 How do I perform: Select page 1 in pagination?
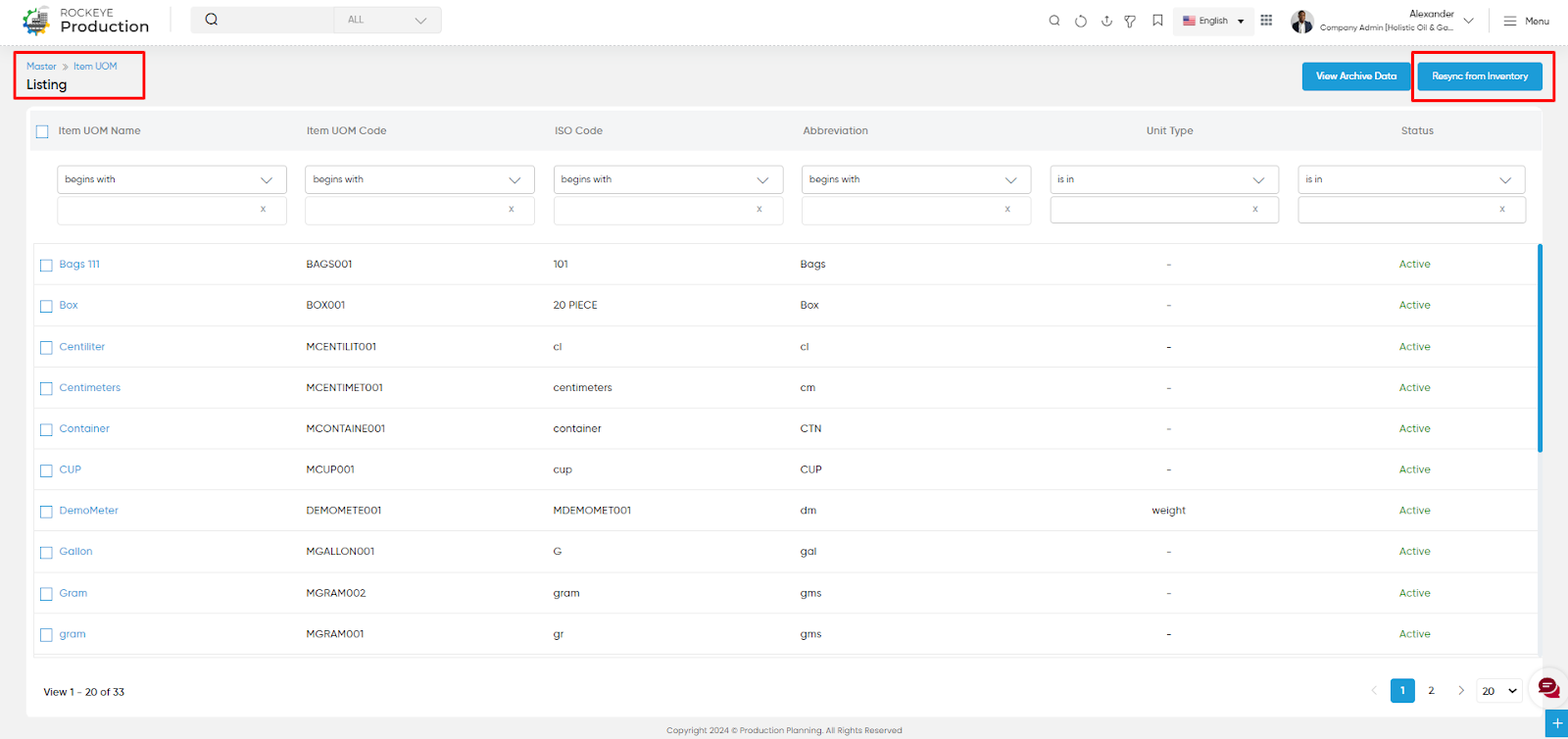point(1402,691)
